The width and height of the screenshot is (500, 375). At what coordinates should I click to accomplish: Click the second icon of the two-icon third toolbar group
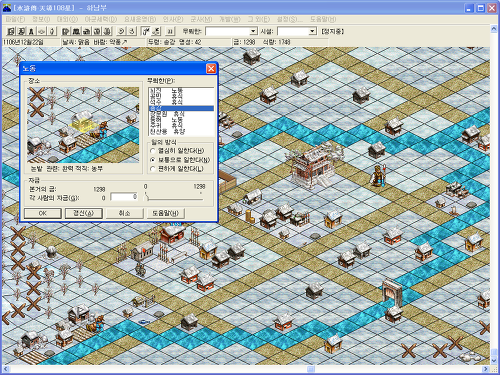click(132, 31)
